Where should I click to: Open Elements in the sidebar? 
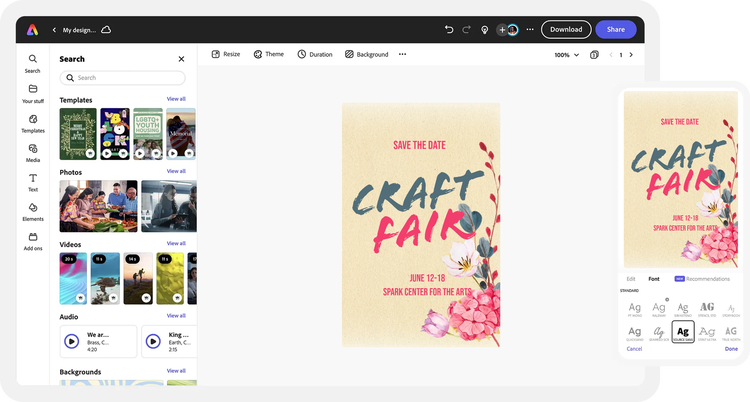[33, 212]
